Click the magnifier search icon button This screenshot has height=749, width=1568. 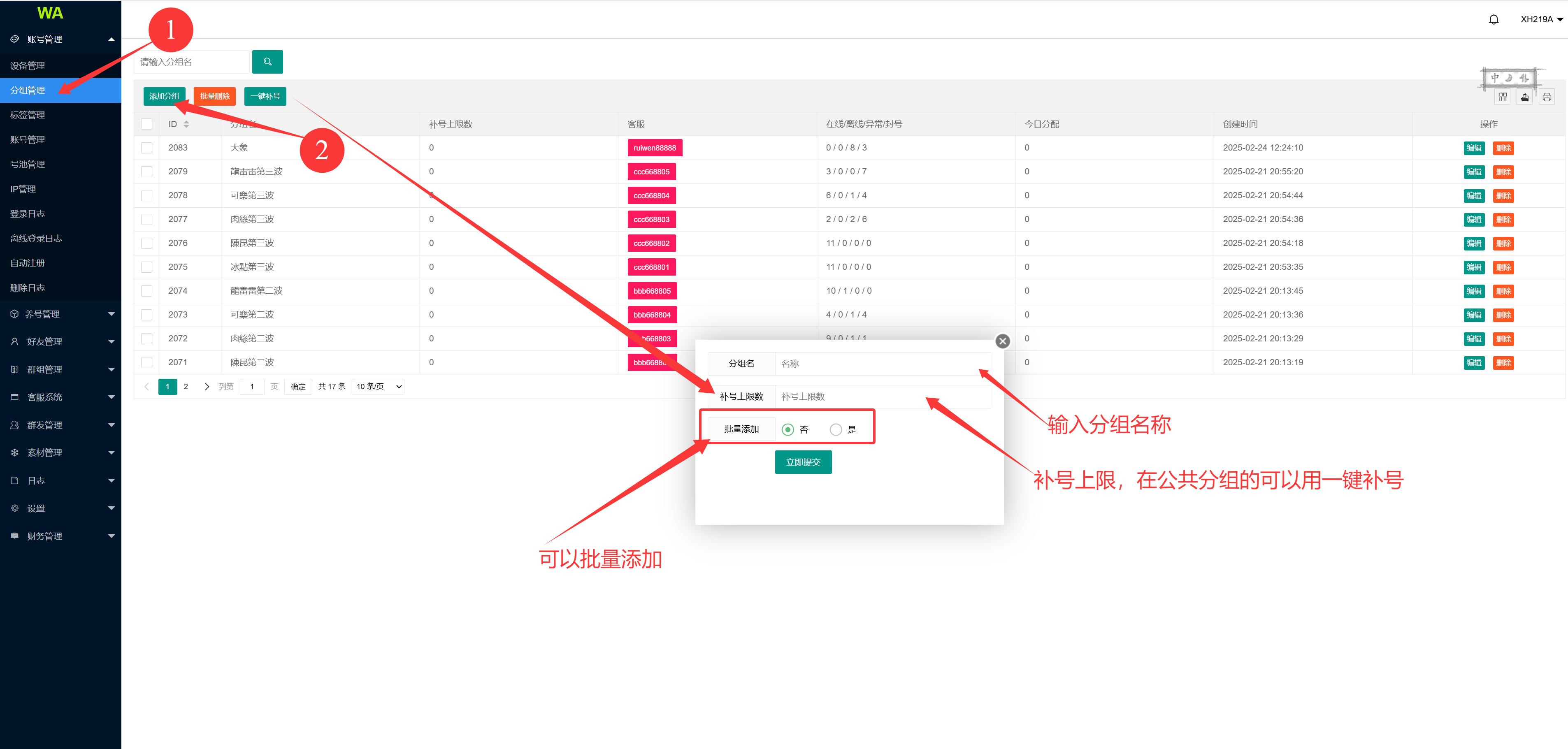pyautogui.click(x=267, y=61)
